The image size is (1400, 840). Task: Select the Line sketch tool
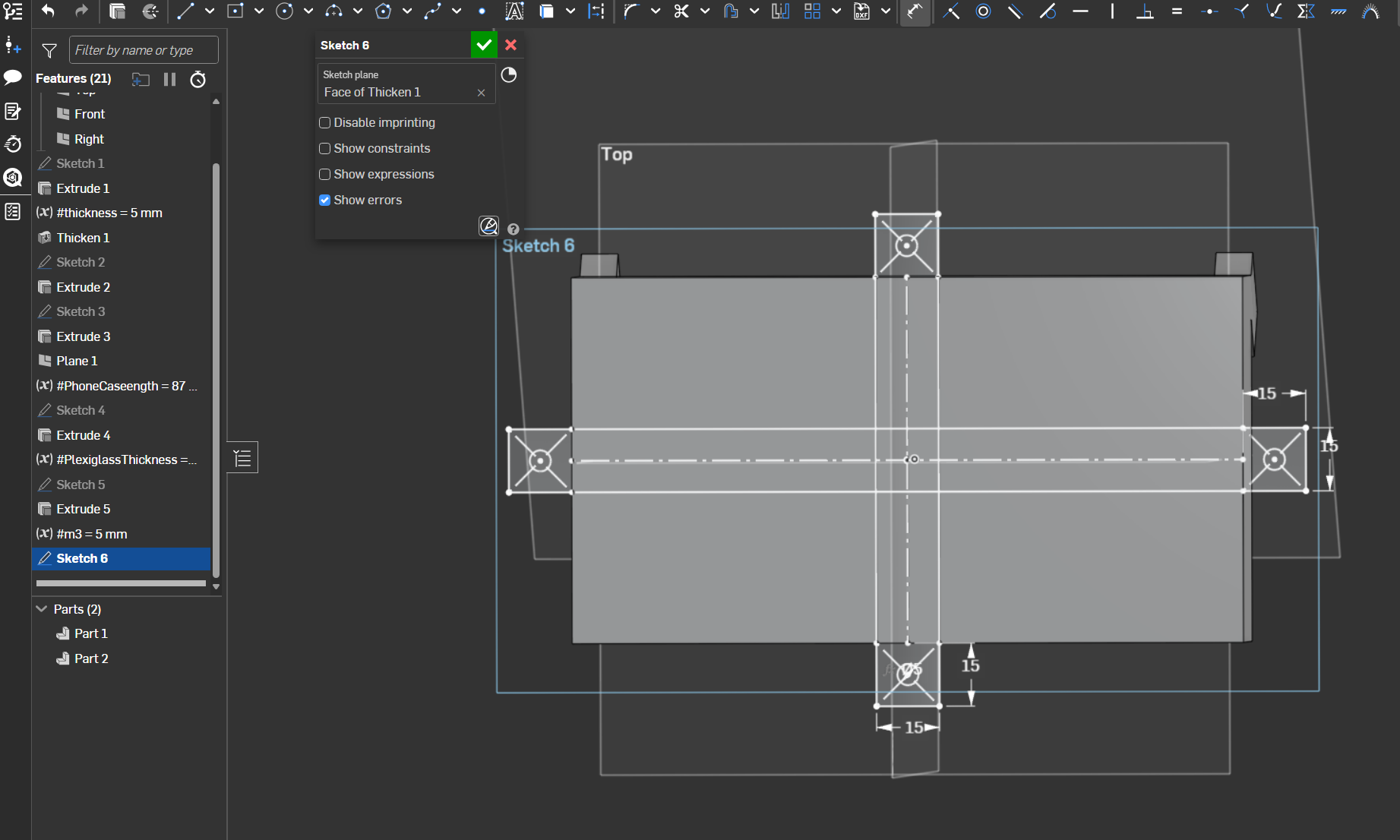click(x=185, y=11)
